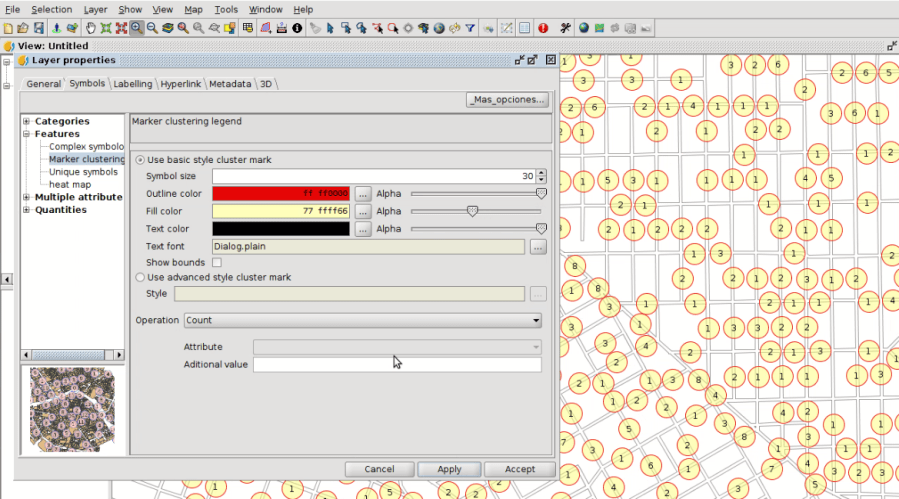Expand the Categories tree node
This screenshot has height=499, width=899.
point(26,122)
